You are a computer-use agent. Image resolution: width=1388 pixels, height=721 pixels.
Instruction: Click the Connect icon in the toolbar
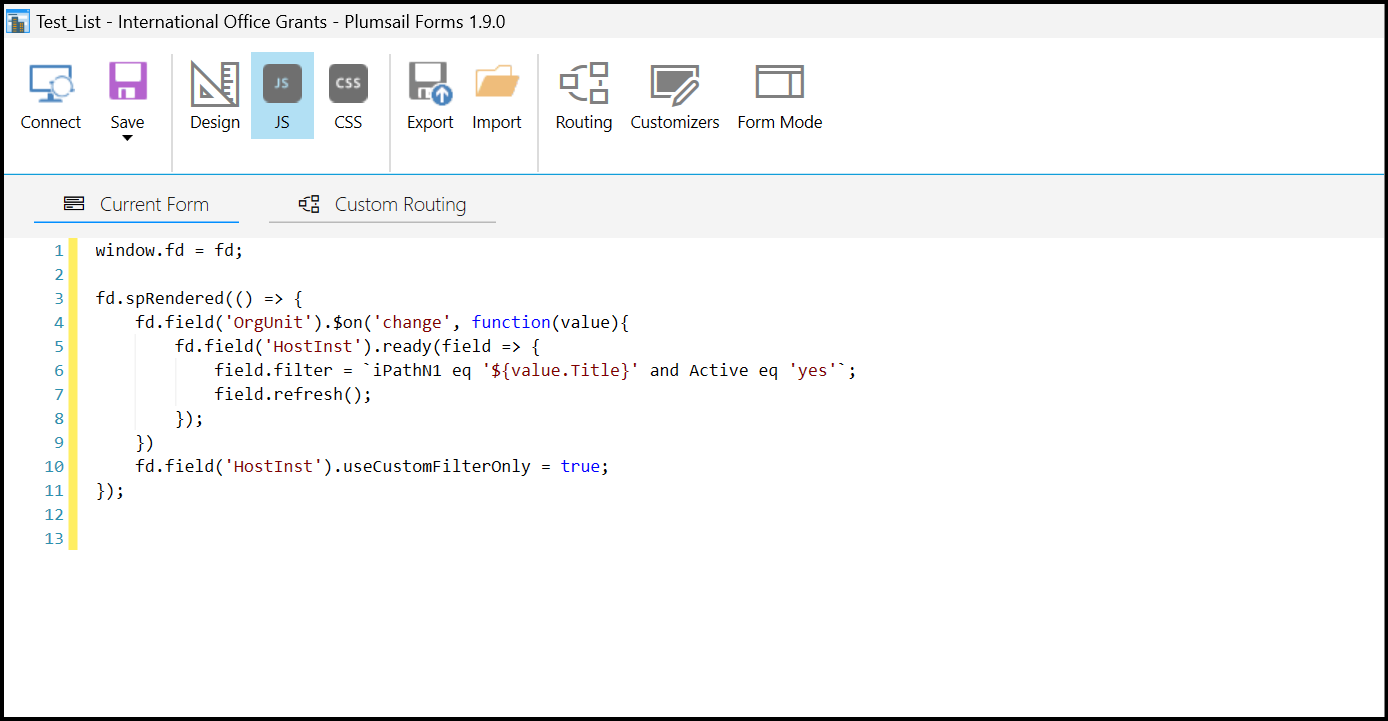pyautogui.click(x=51, y=84)
